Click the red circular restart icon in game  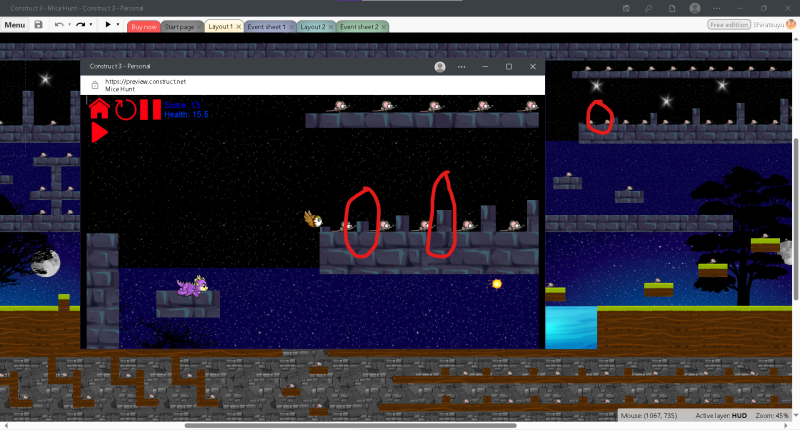click(126, 110)
